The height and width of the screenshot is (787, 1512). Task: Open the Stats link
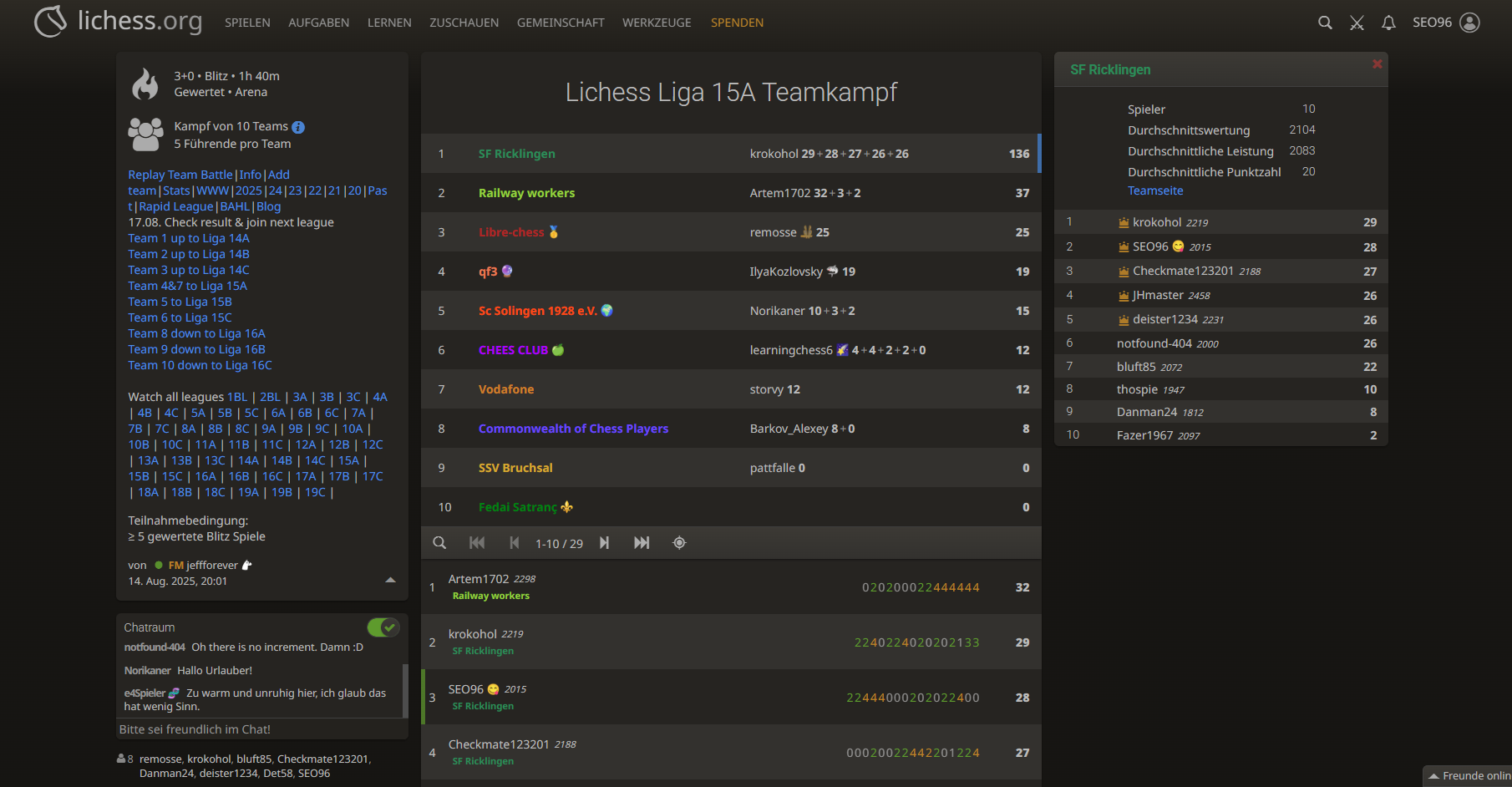click(x=176, y=190)
